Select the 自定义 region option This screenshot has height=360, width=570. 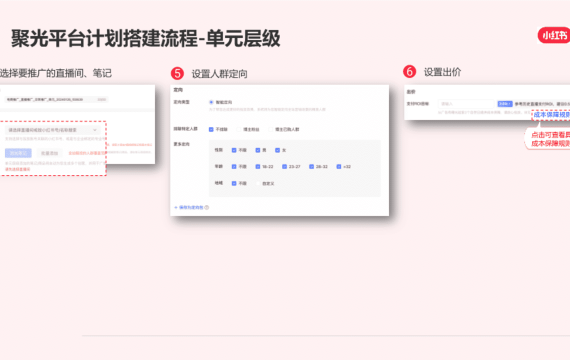[x=258, y=184]
